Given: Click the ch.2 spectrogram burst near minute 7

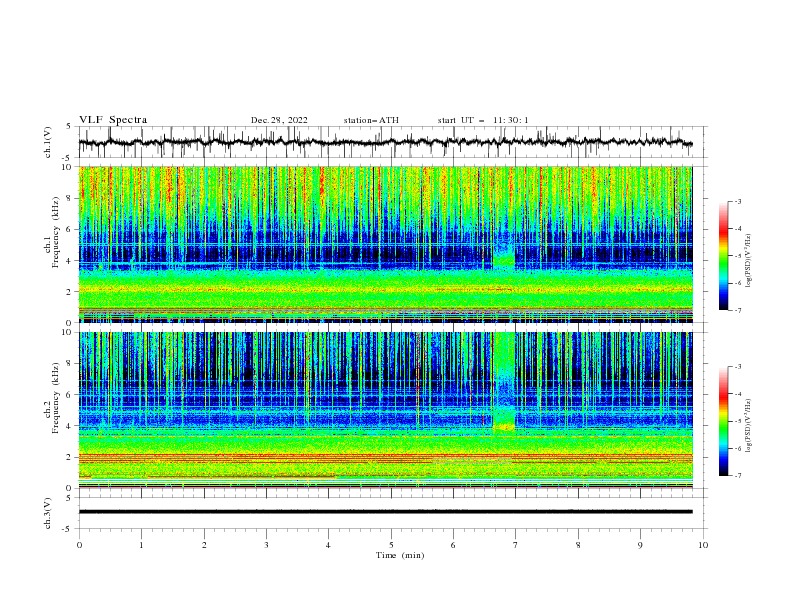Looking at the screenshot, I should coord(504,384).
